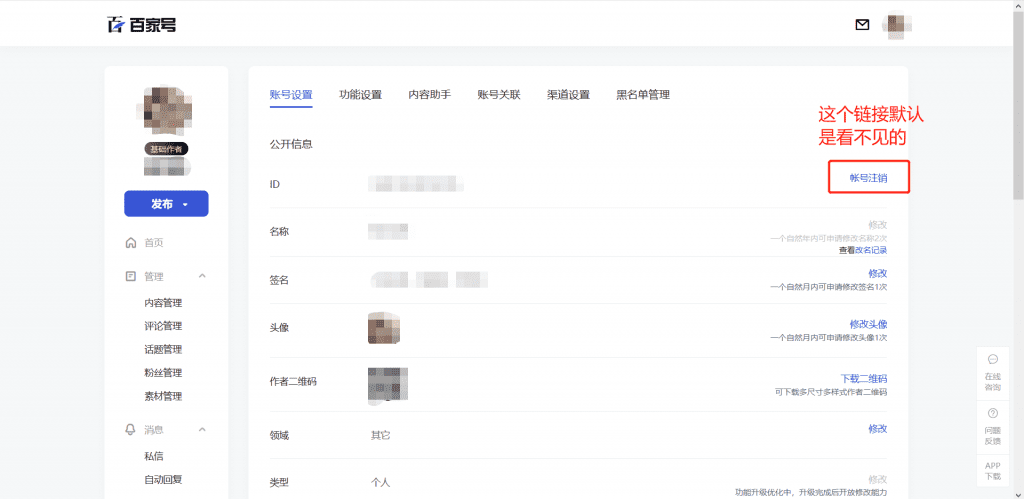The image size is (1024, 499).
Task: Collapse the 管理 section chevron
Action: pos(202,276)
